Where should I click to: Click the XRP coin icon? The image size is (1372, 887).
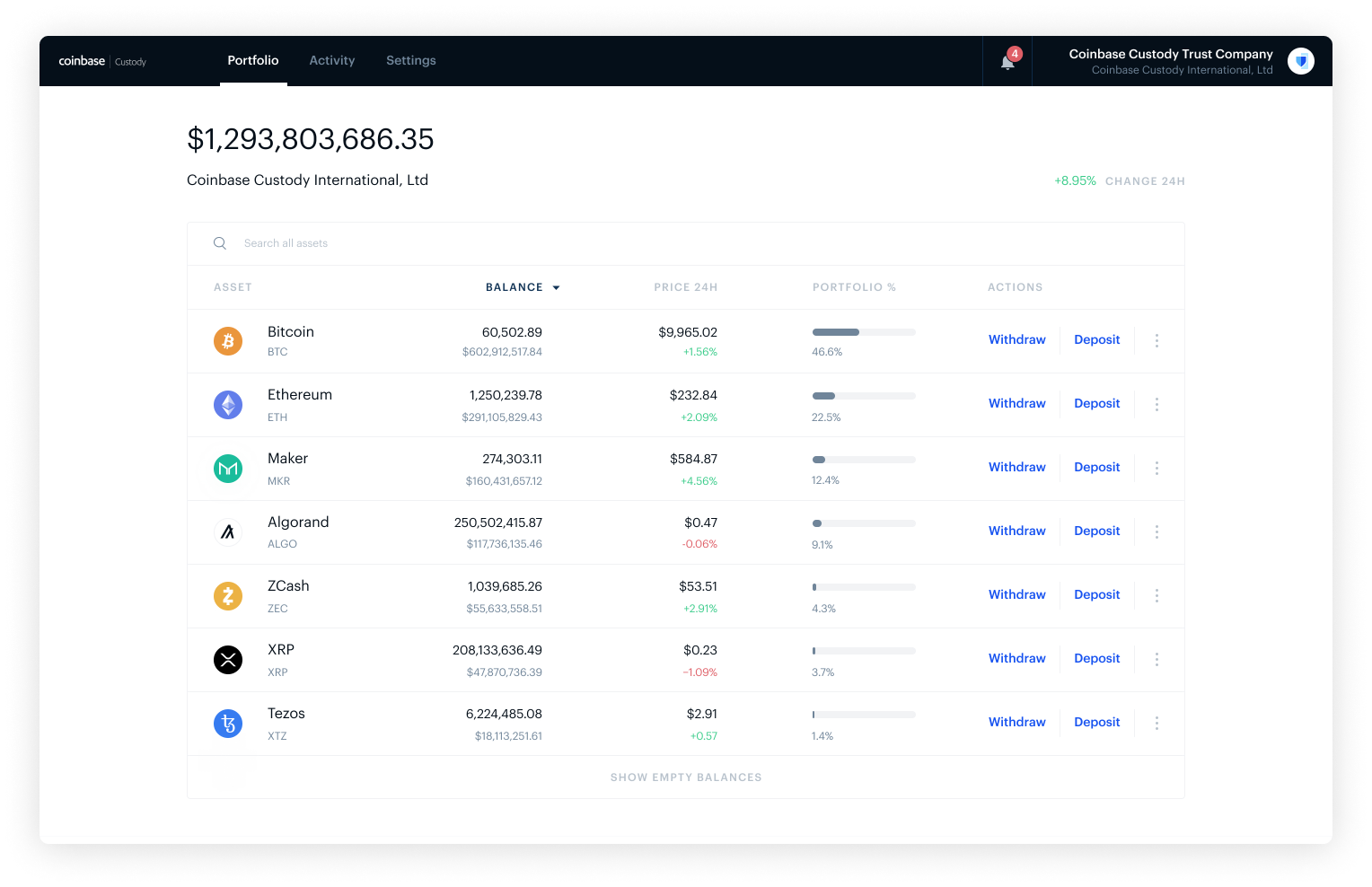coord(228,660)
